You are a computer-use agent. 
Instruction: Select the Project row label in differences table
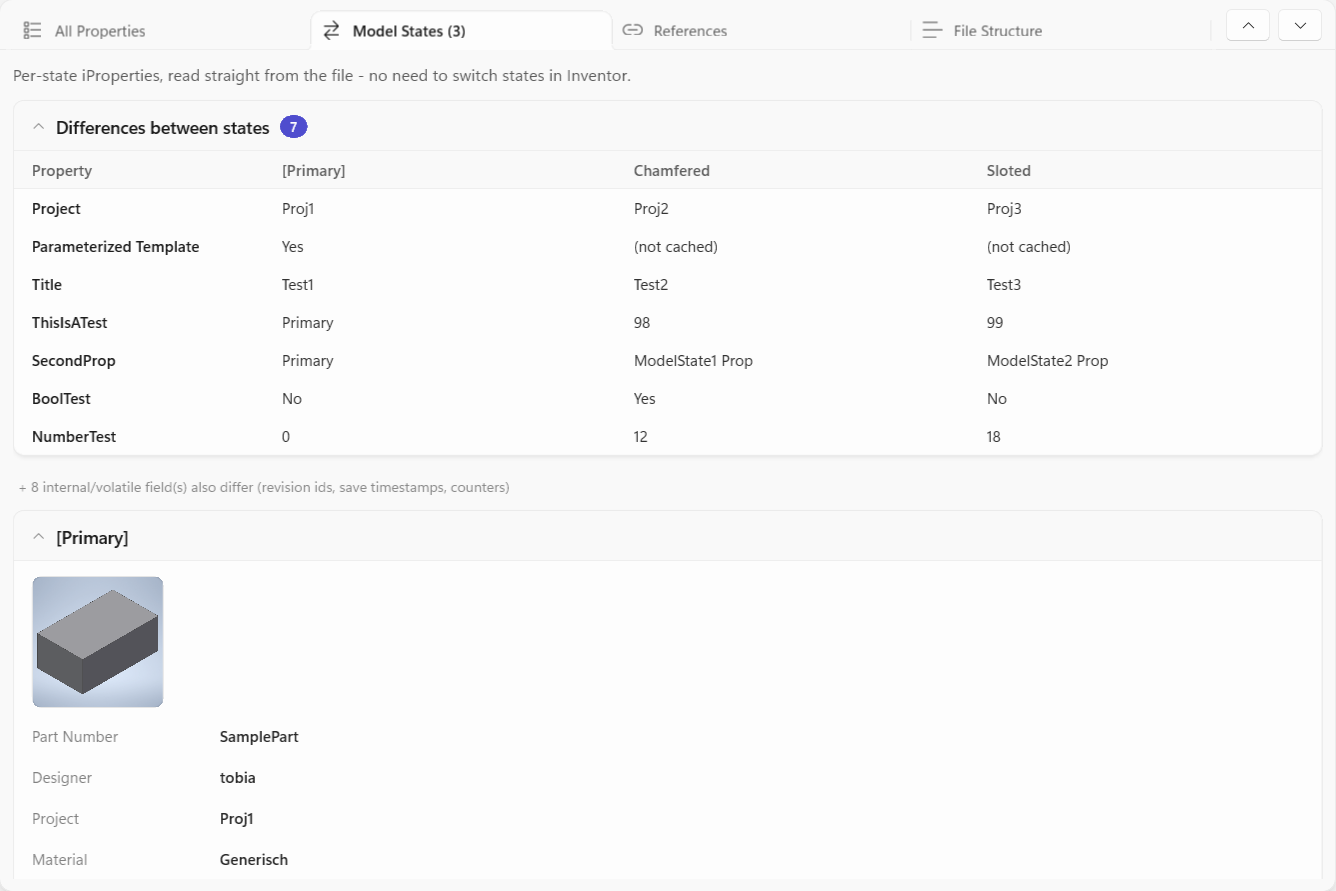[x=56, y=209]
